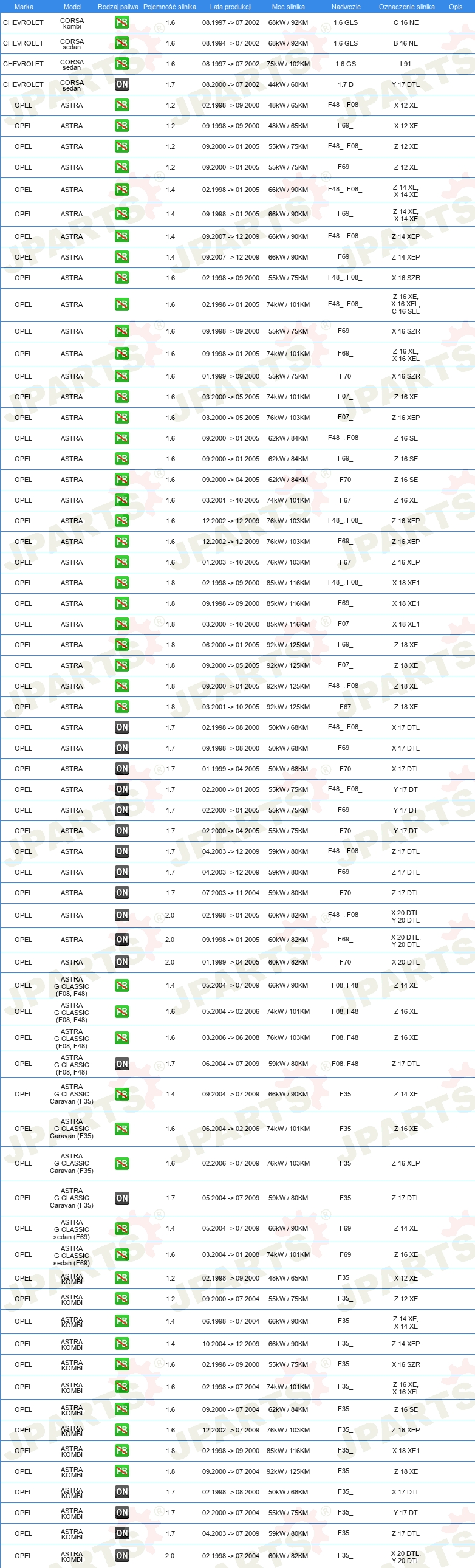Click petrol icon in G Classic sedan (F69) Z 16 XE row
The height and width of the screenshot is (1568, 475).
121,1255
